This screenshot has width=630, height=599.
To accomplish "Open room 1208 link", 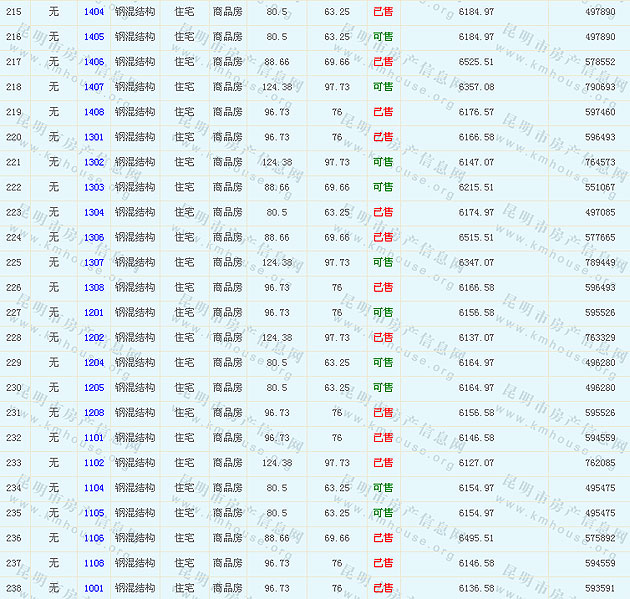I will click(x=93, y=412).
